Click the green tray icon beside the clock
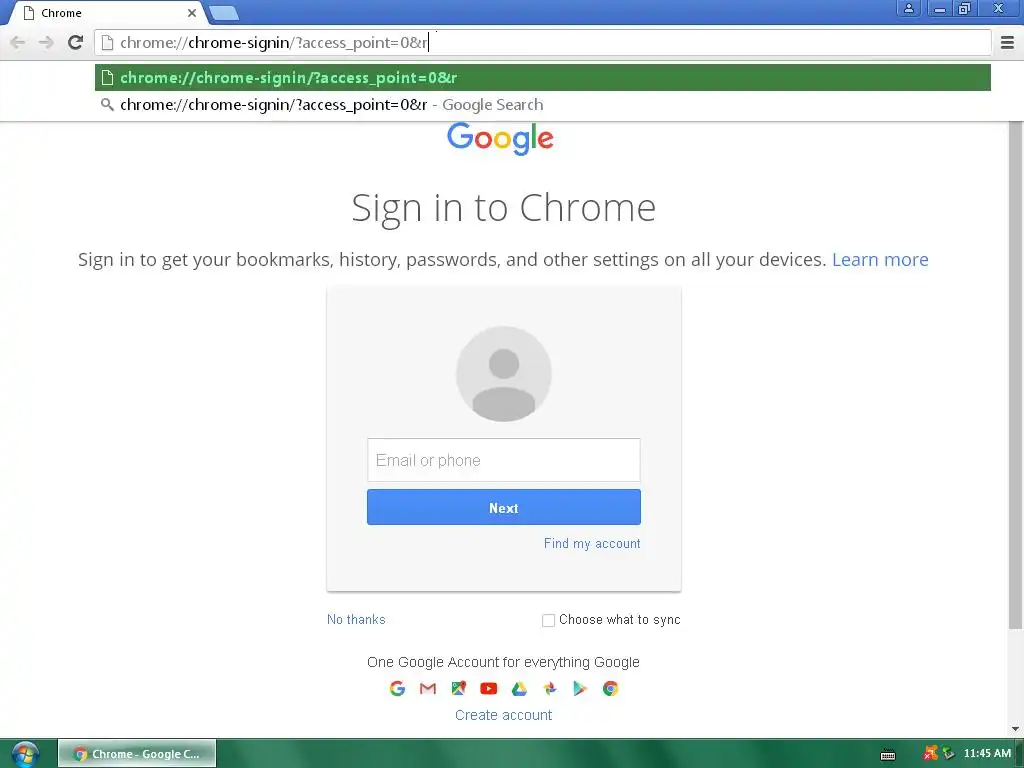This screenshot has width=1024, height=768. tap(948, 754)
